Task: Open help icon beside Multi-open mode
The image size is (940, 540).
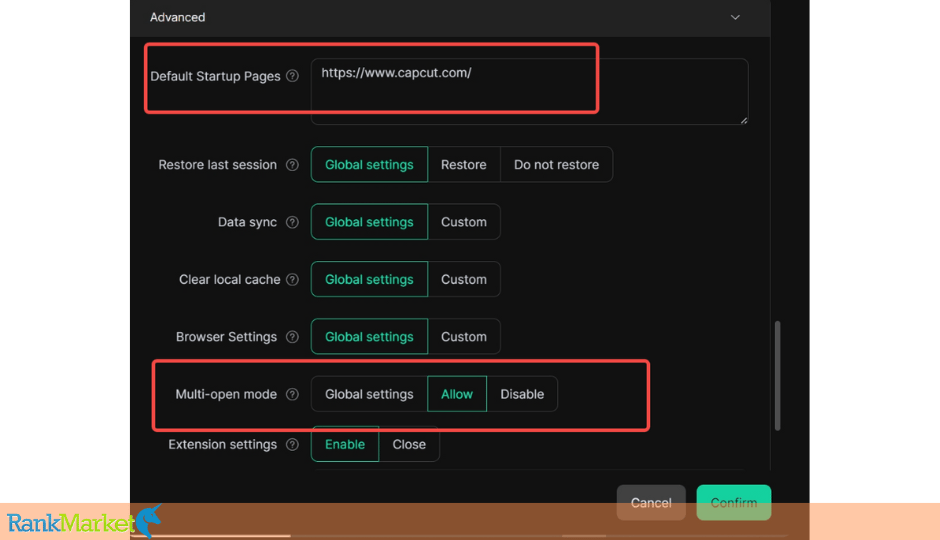Action: pos(292,394)
